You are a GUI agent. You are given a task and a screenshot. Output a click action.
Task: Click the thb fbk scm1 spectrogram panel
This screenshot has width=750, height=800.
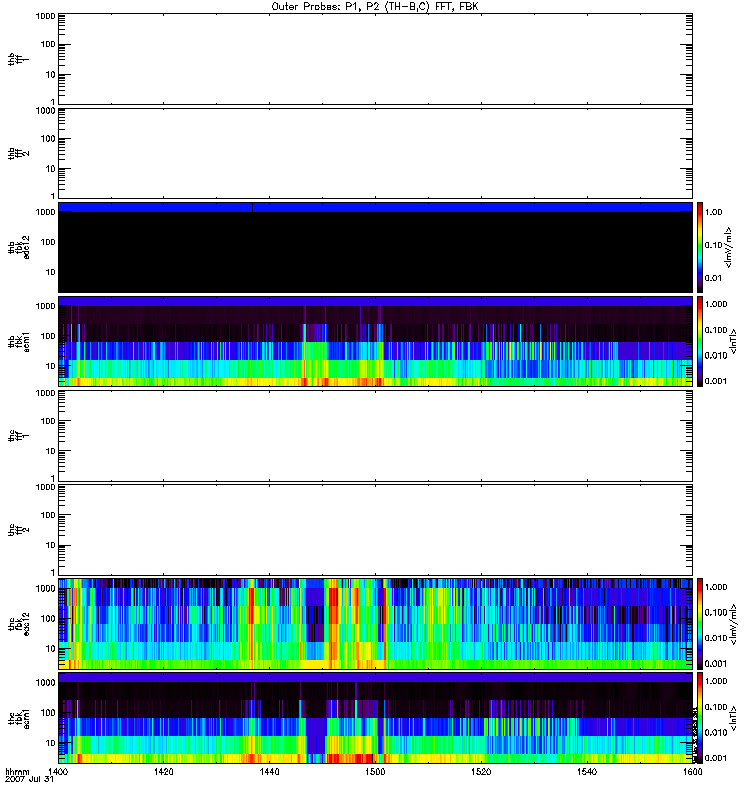(375, 342)
